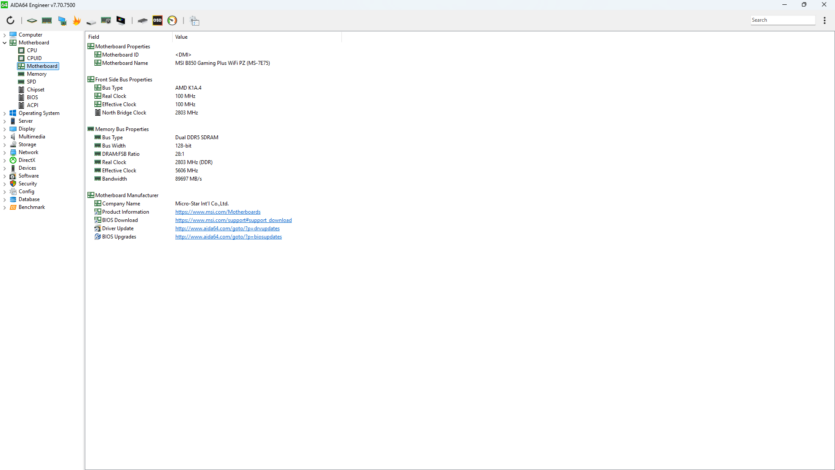Click the memory module toolbar icon
Screen dimensions: 835x470
pyautogui.click(x=46, y=20)
